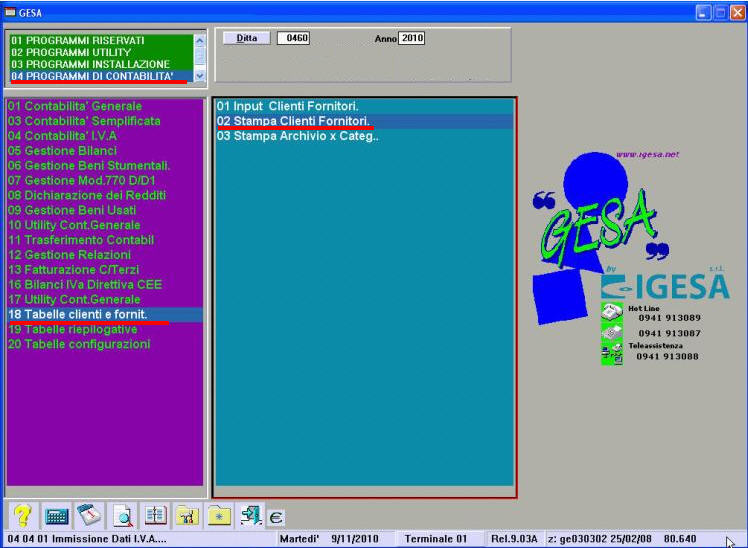The height and width of the screenshot is (548, 748).
Task: Open 10 Utility Cont.Generale
Action: point(105,225)
